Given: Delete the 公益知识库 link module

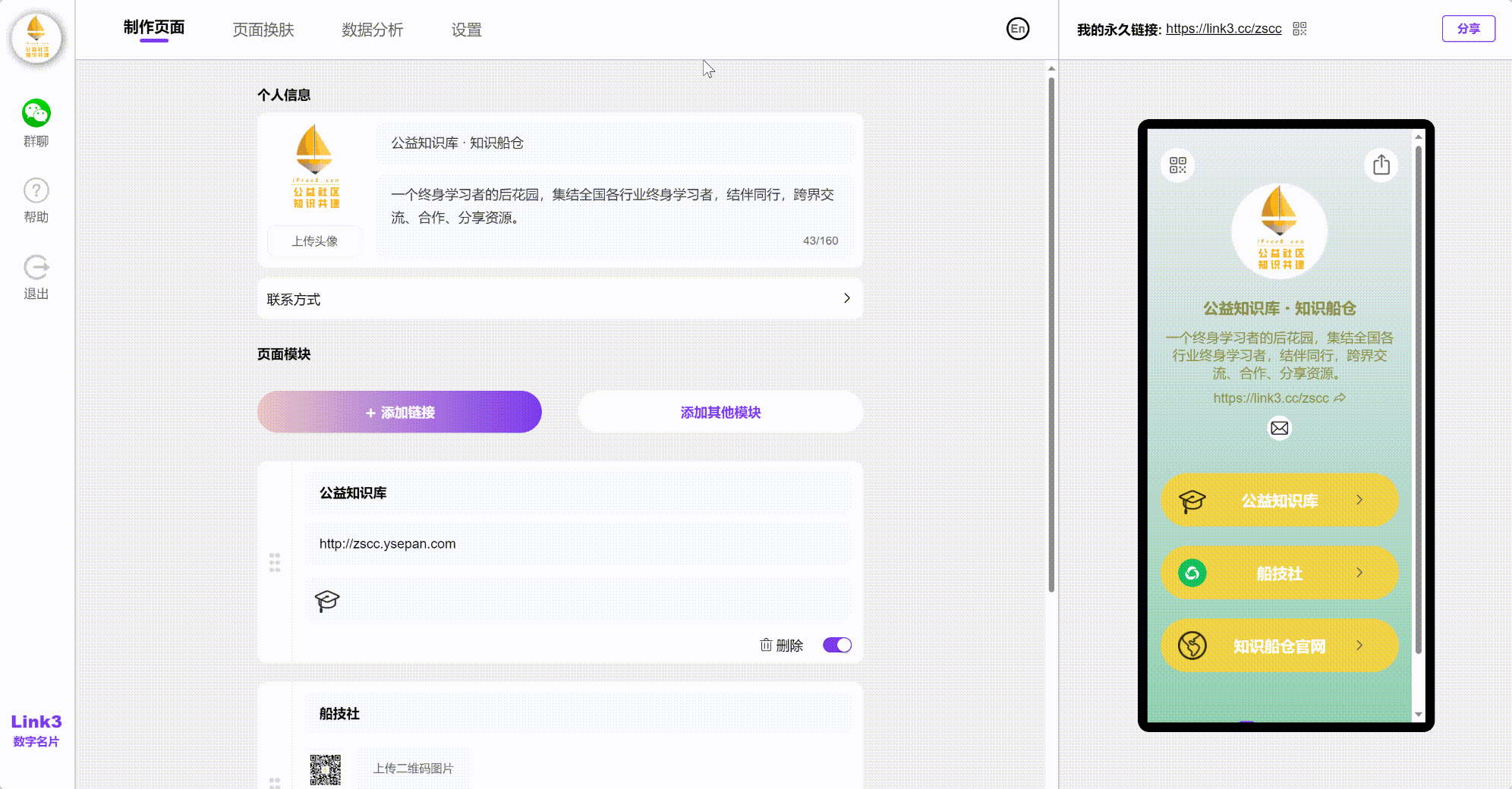Looking at the screenshot, I should [781, 645].
